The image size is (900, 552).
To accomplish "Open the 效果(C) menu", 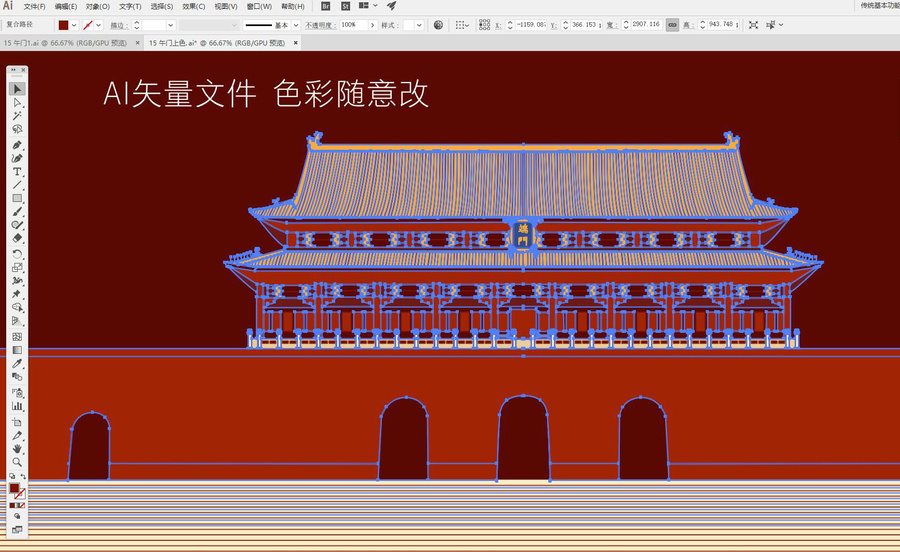I will click(x=193, y=6).
